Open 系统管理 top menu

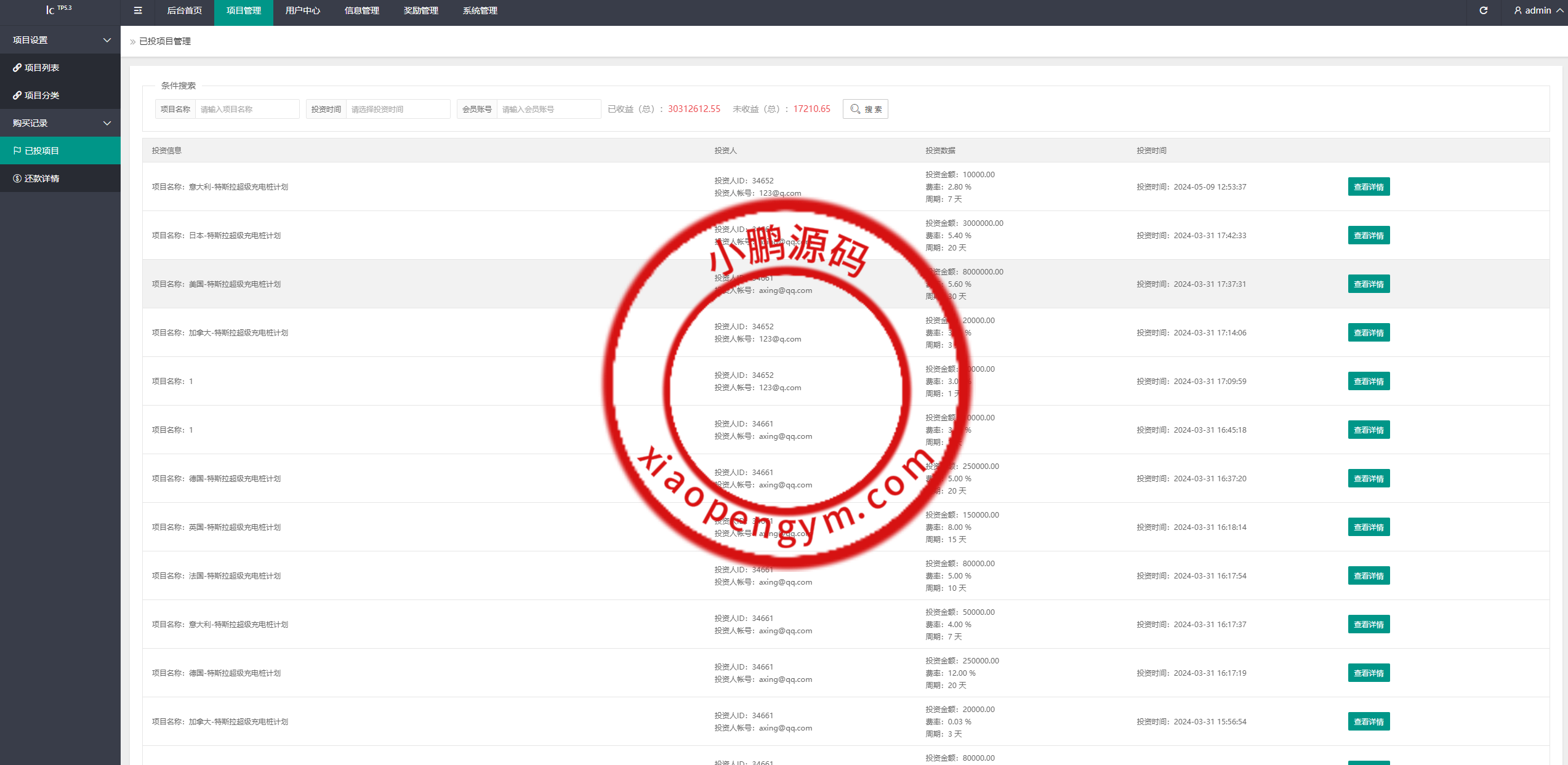[x=480, y=10]
